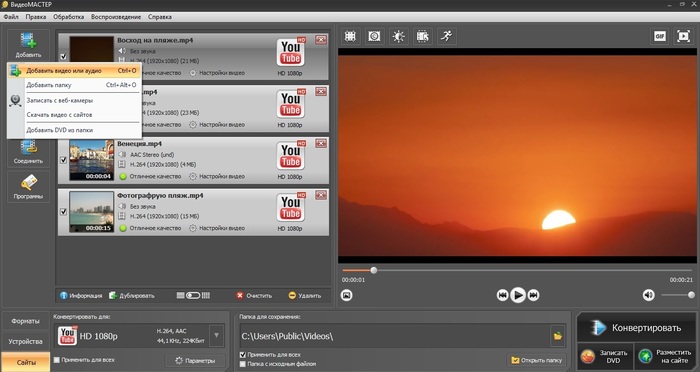Viewport: 700px width, 372px height.
Task: Create GIF with the GIF icon
Action: (x=659, y=36)
